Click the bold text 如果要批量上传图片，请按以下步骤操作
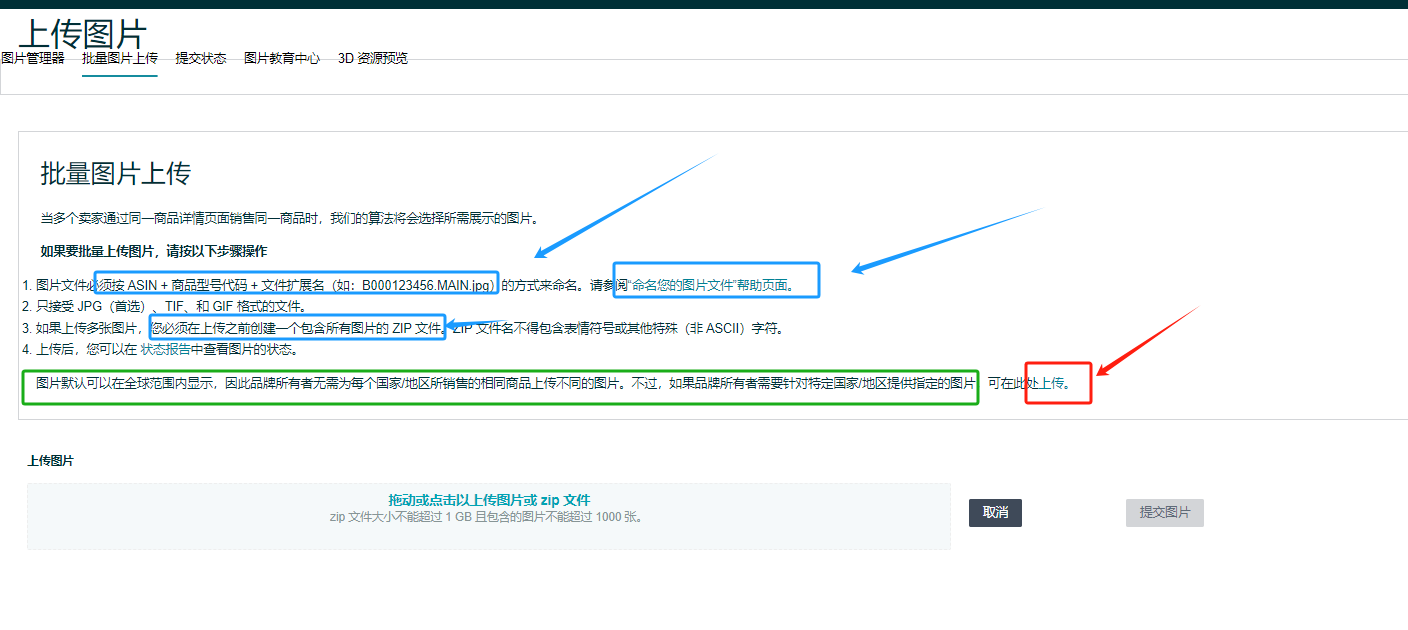The image size is (1408, 630). 153,250
